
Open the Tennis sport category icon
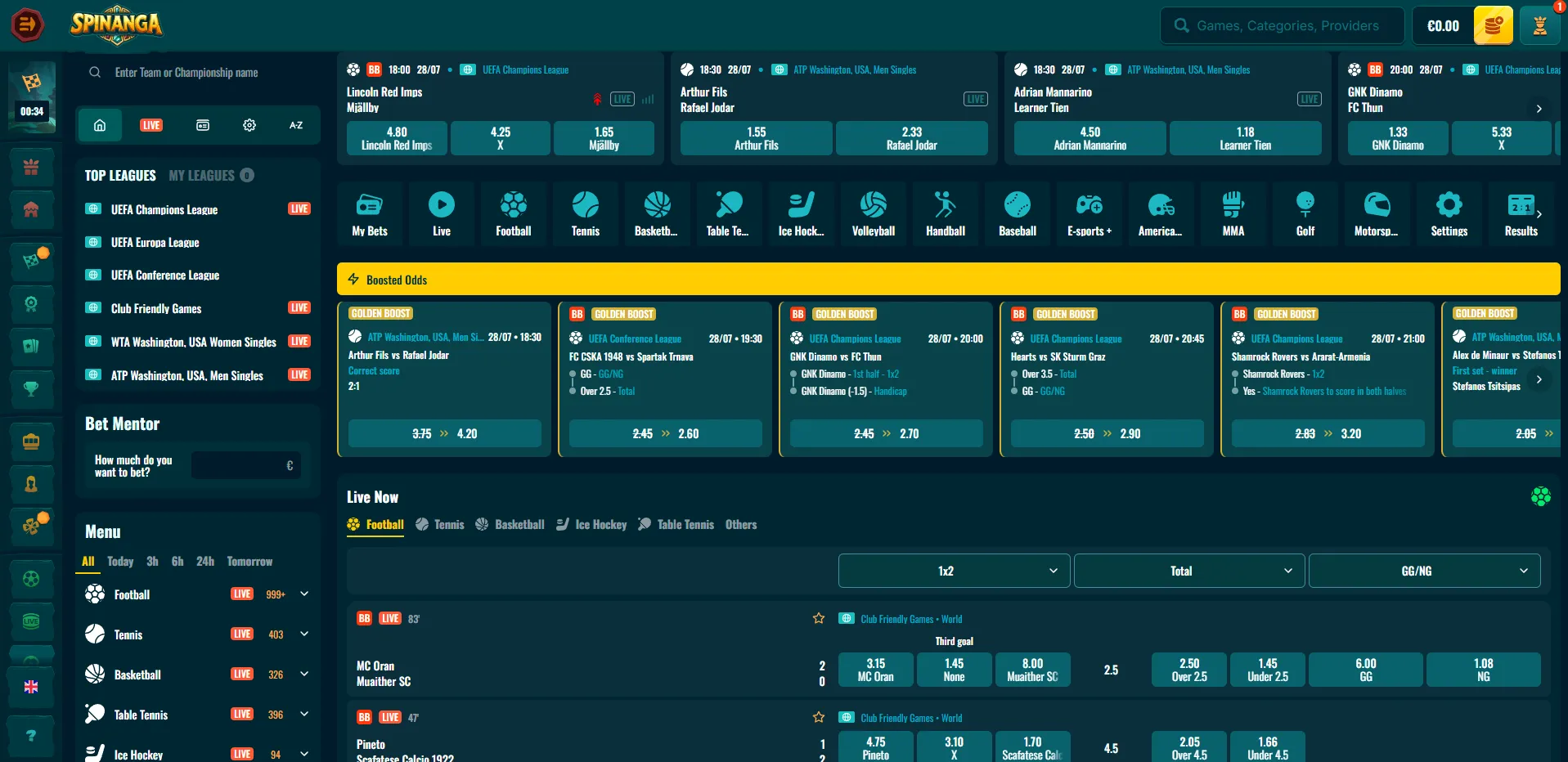click(585, 213)
